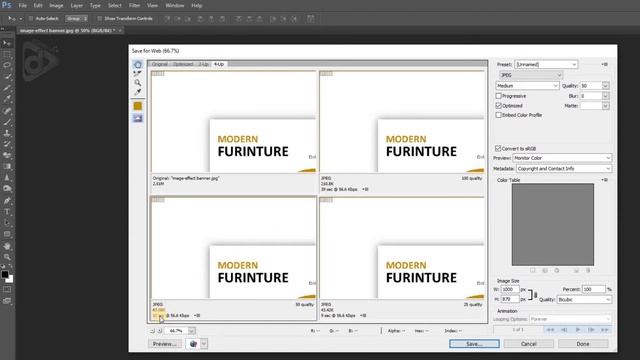The width and height of the screenshot is (640, 360).
Task: Click the Photoshop Ps logo icon
Action: point(7,5)
